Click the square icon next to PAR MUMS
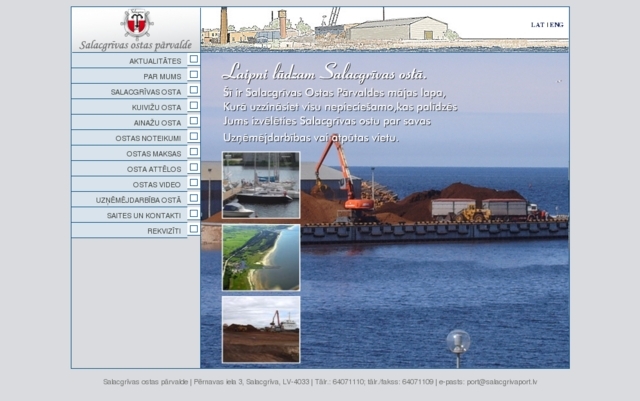Viewport: 640px width, 401px height. click(x=194, y=75)
